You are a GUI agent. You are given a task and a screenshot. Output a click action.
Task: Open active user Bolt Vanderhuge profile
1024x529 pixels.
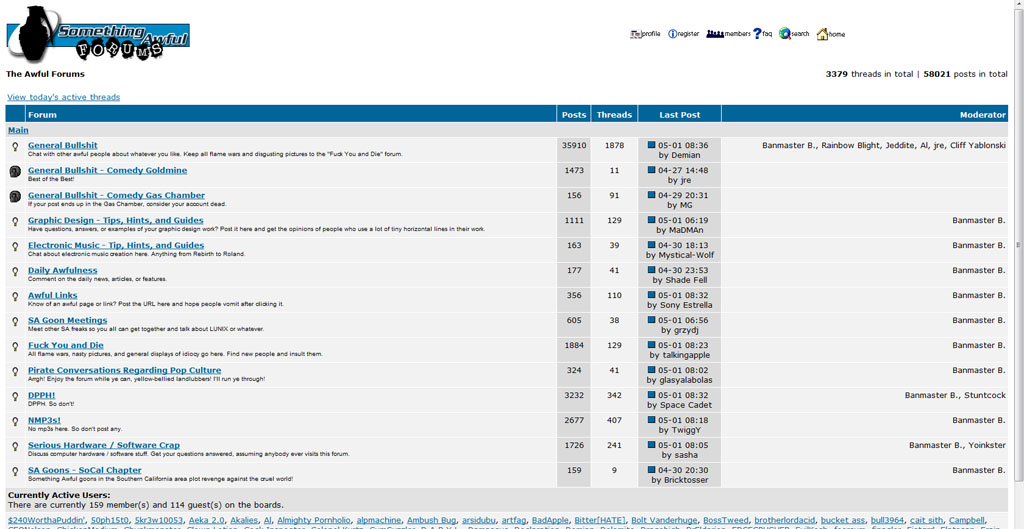pos(664,519)
